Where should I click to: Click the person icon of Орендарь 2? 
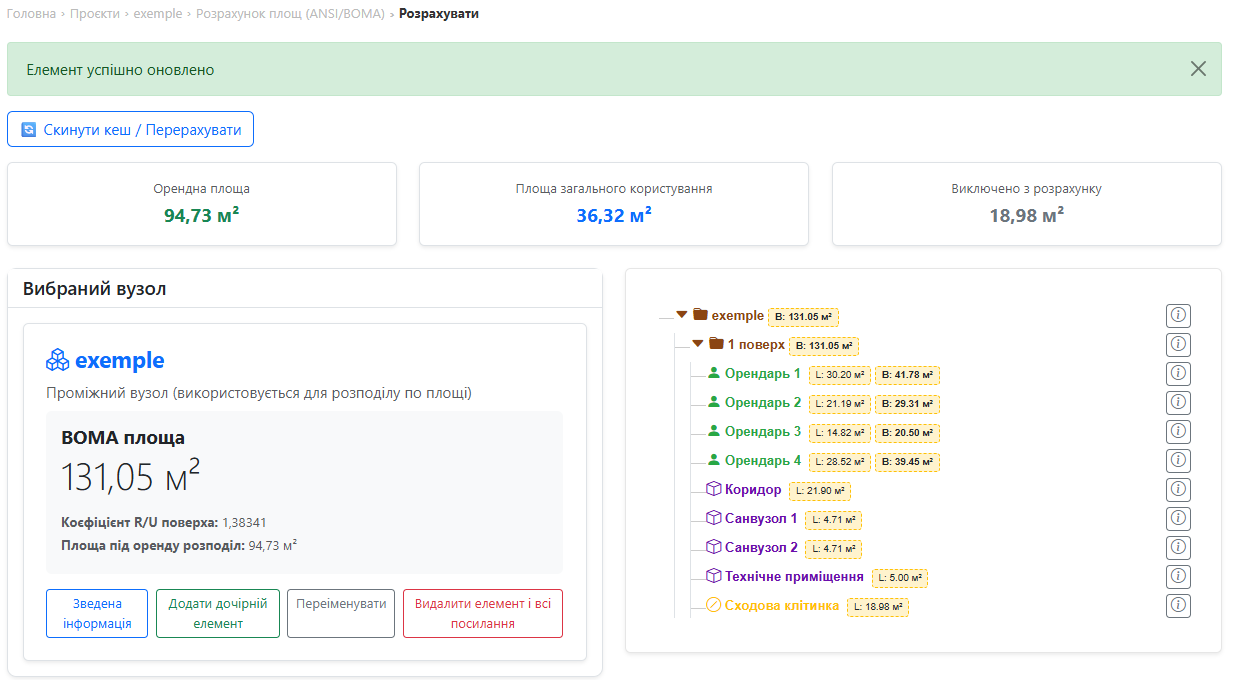[x=714, y=402]
